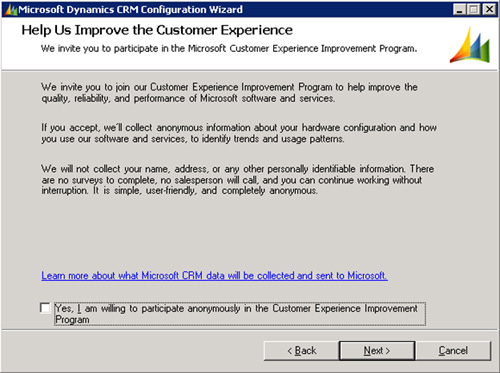Viewport: 500px width, 373px height.
Task: Minimize the Configuration Wizard window
Action: (459, 9)
